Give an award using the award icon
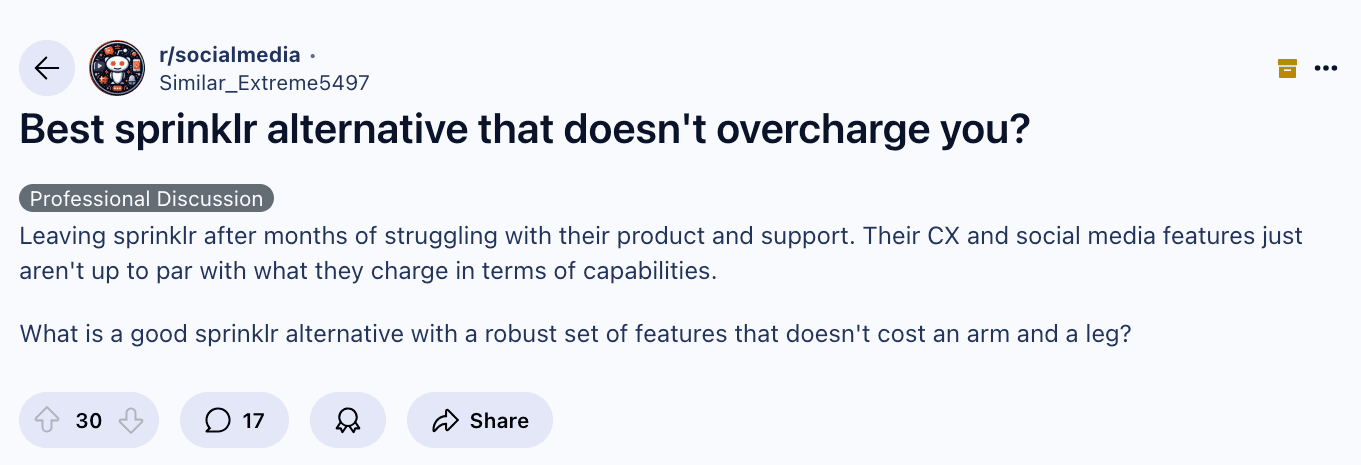The image size is (1361, 465). (x=347, y=420)
